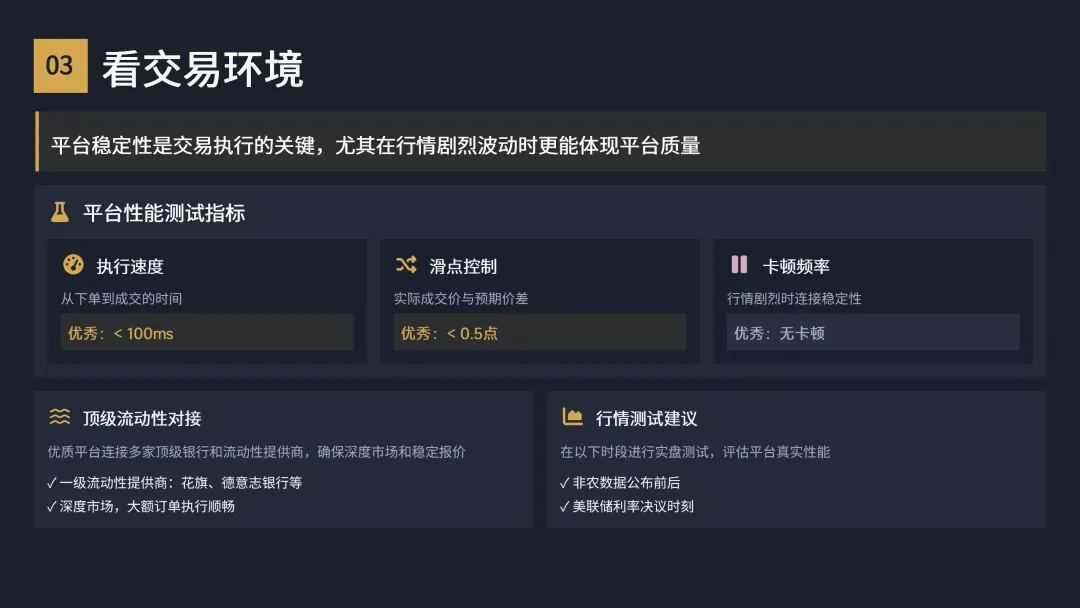Click the speedometer icon next to 执行速度
The height and width of the screenshot is (608, 1080).
tap(73, 265)
